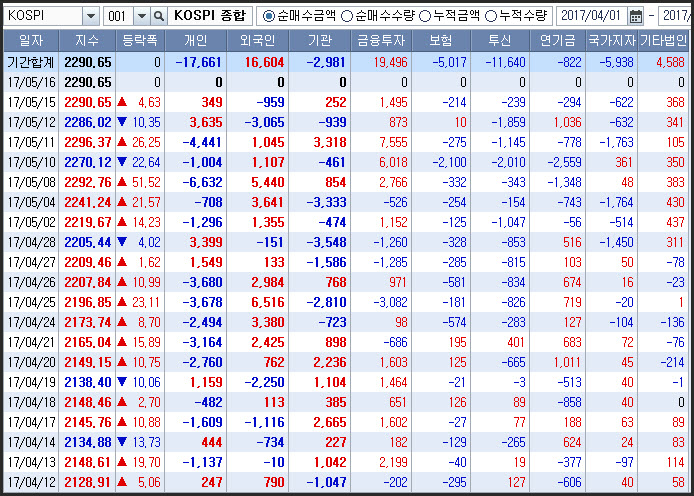
Task: Click insurance value -2,100
Action: point(450,162)
